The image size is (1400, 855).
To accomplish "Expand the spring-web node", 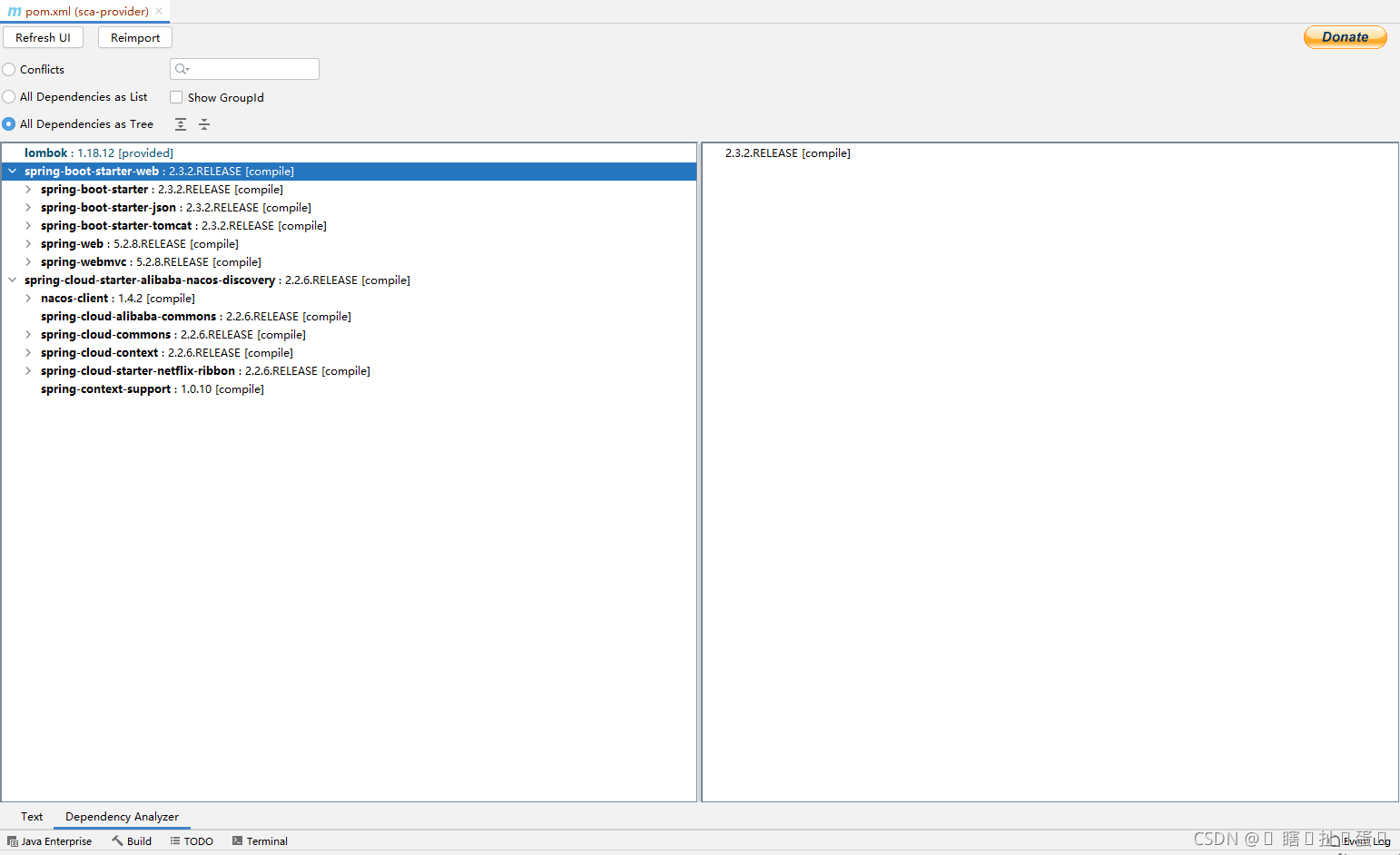I will coord(28,244).
